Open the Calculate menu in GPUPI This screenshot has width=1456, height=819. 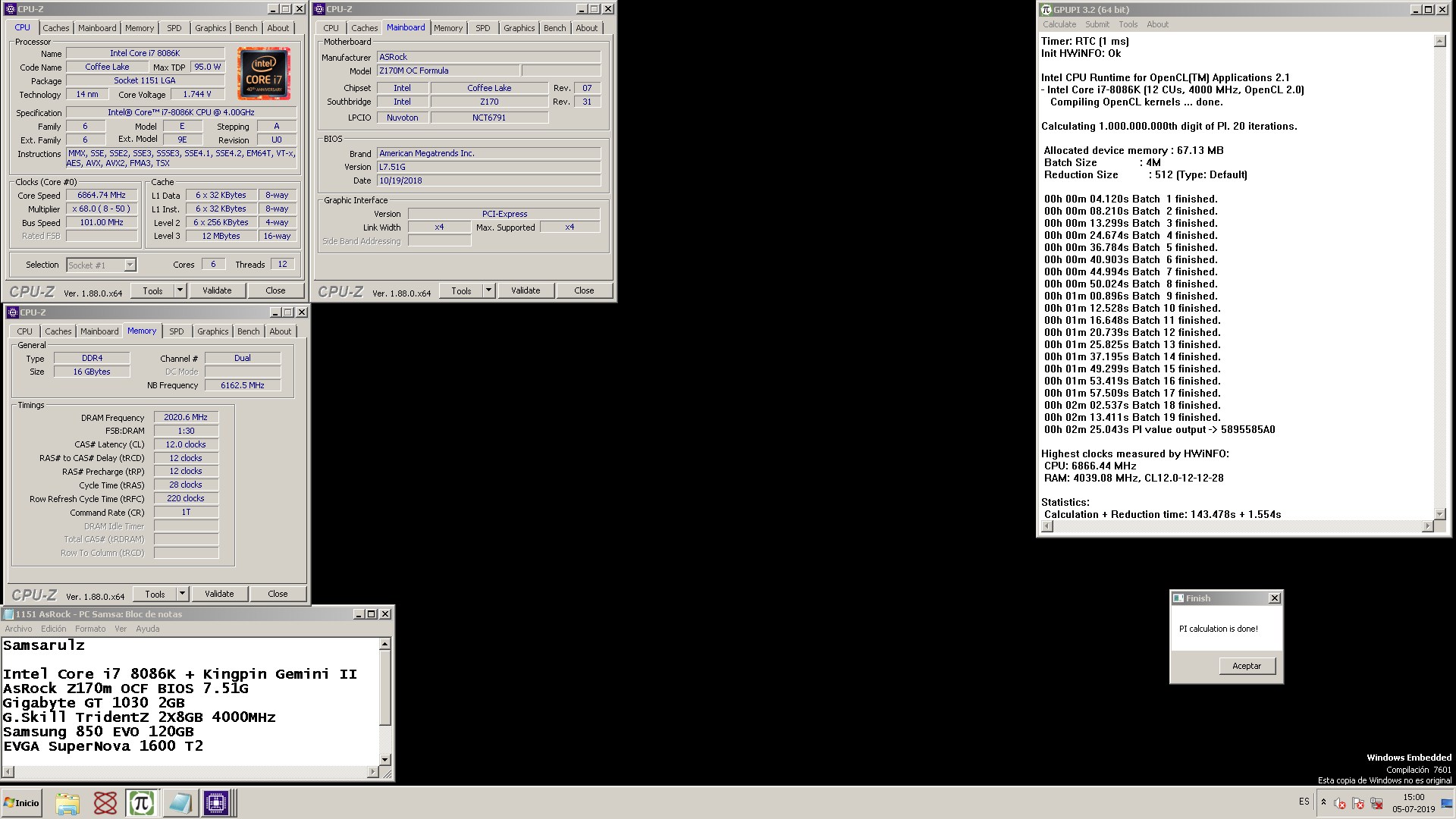coord(1059,24)
